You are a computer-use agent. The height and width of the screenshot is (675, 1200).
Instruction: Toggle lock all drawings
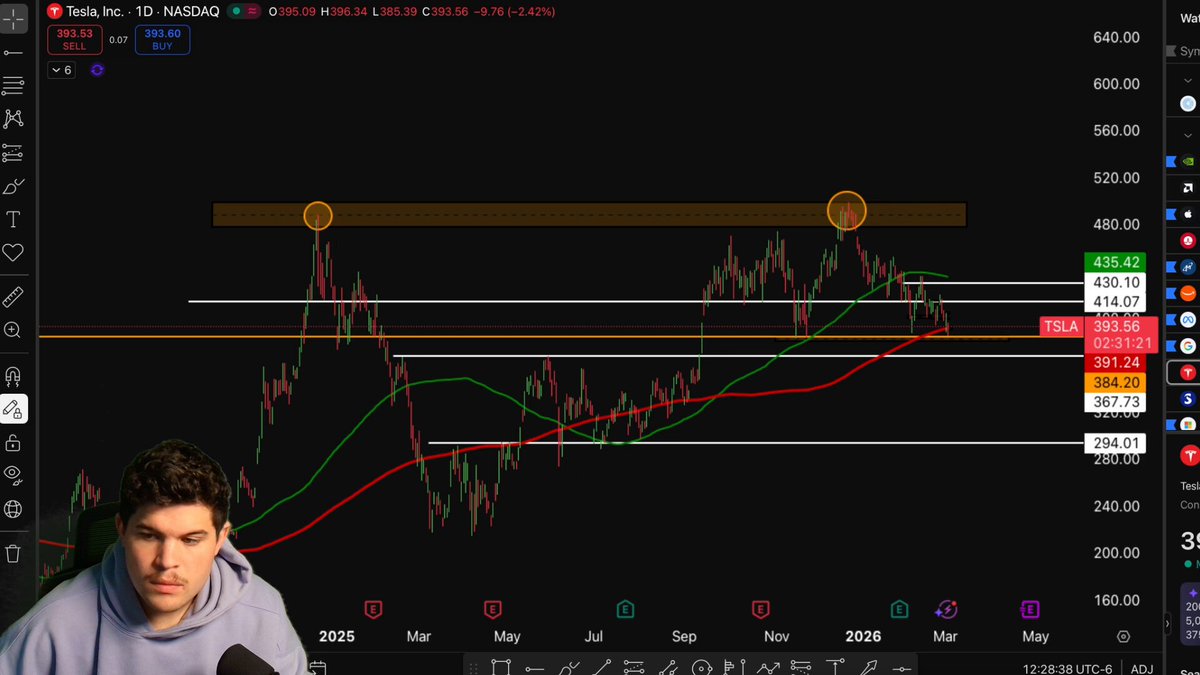click(13, 442)
